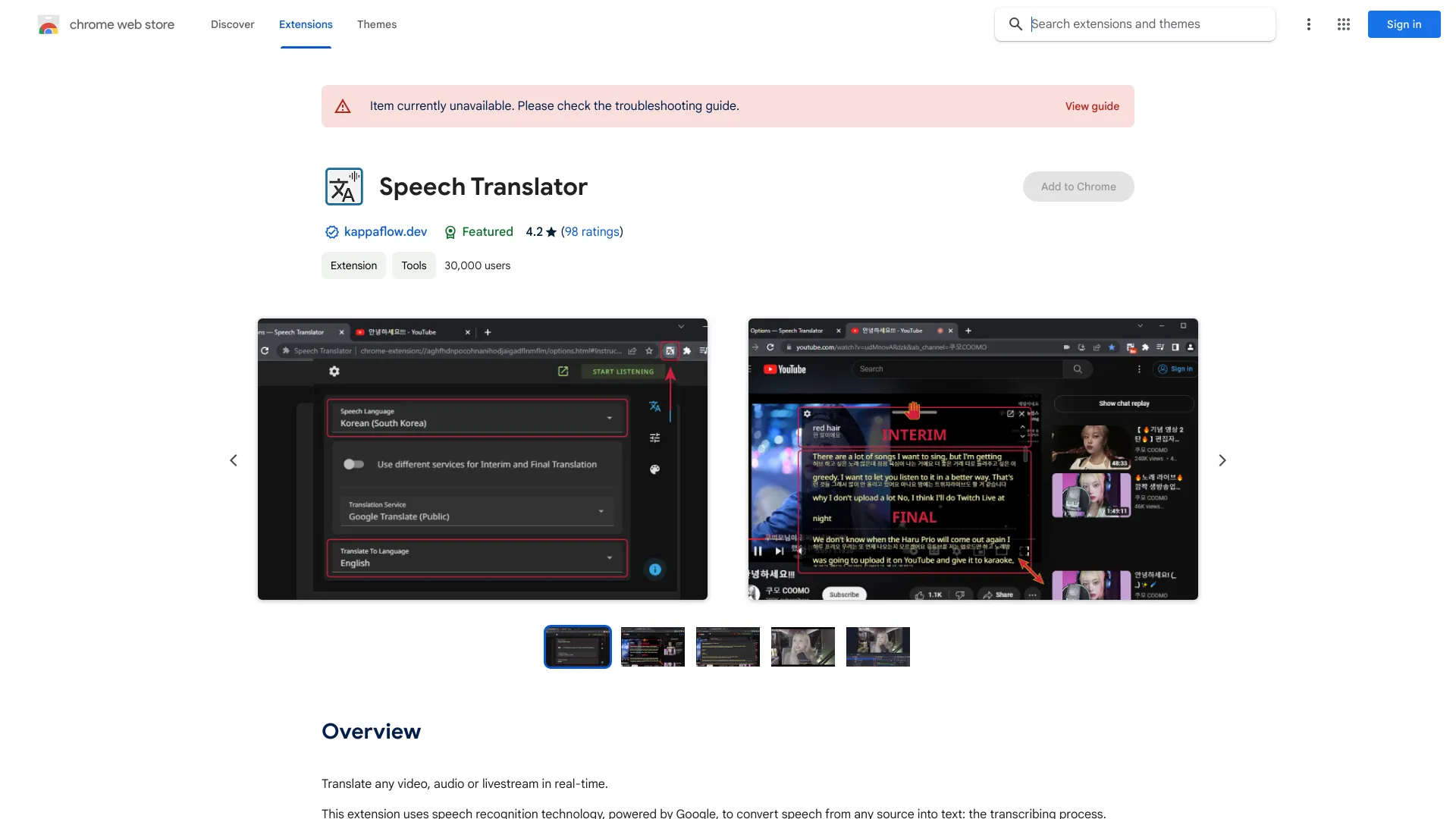Click the Google apps grid icon
Viewport: 1456px width, 819px height.
pyautogui.click(x=1343, y=24)
